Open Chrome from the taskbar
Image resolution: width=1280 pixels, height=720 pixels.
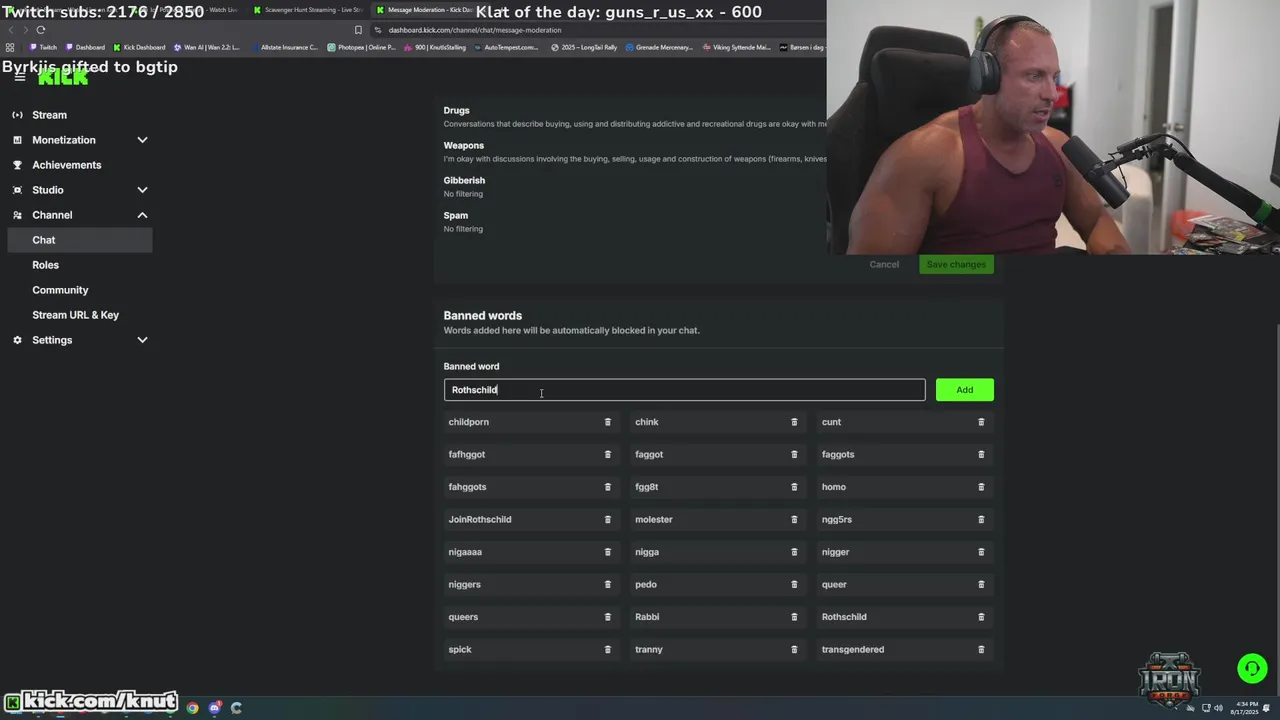point(192,708)
